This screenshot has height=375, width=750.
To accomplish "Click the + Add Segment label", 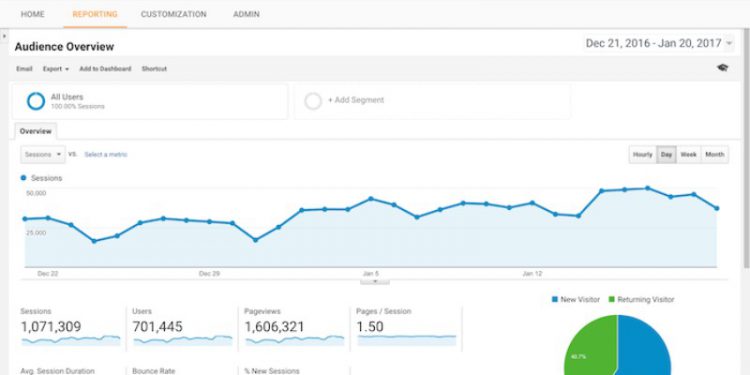I will [x=356, y=100].
